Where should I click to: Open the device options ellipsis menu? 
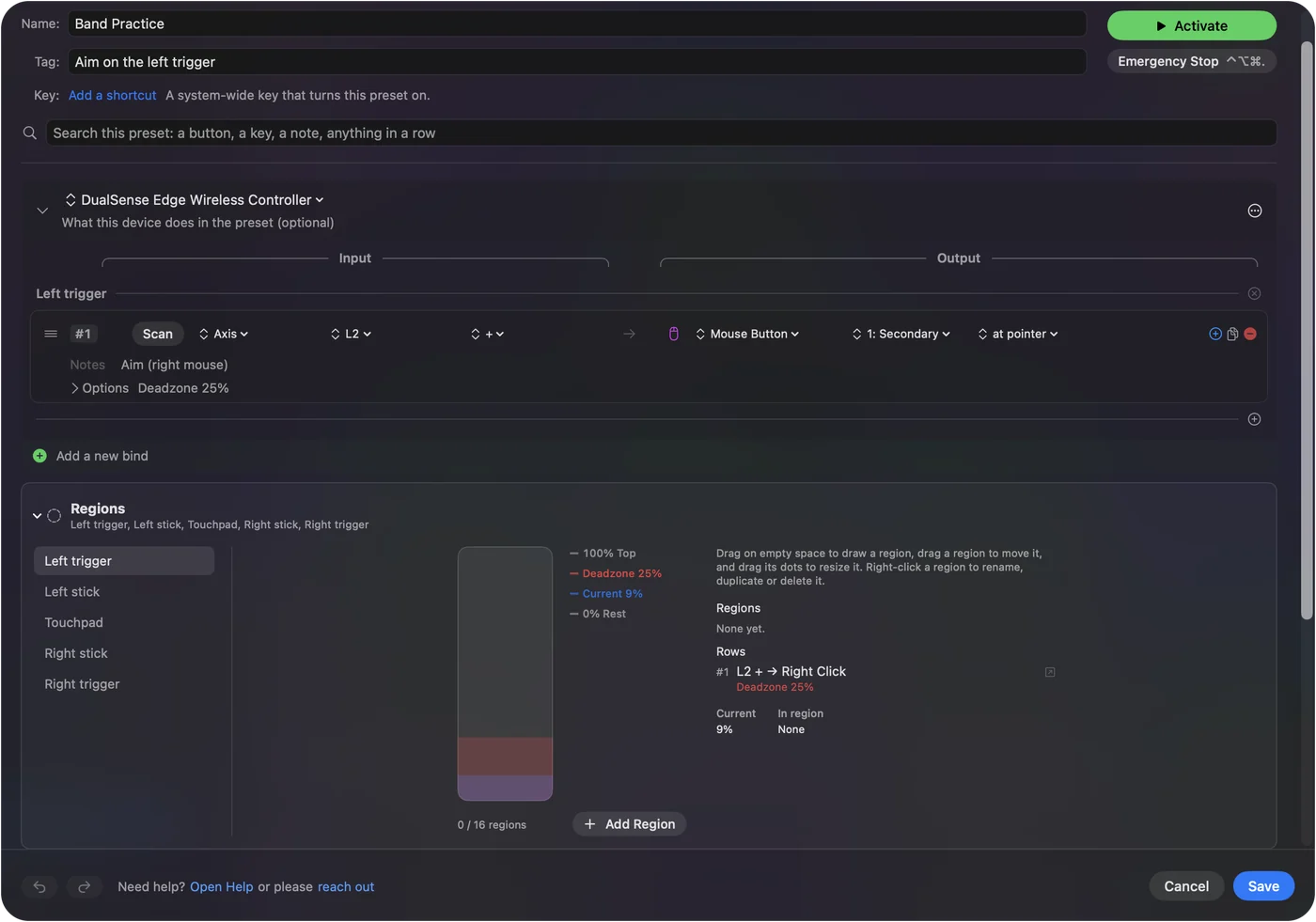point(1254,211)
